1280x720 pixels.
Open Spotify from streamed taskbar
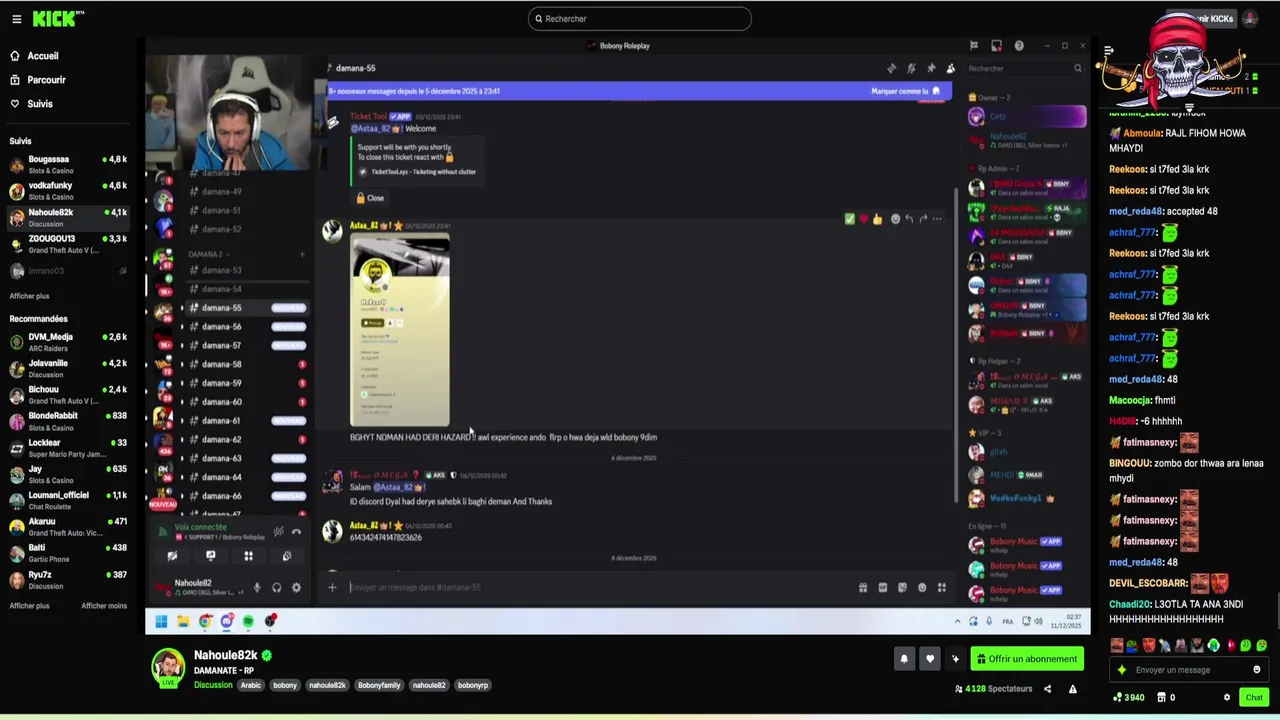248,621
